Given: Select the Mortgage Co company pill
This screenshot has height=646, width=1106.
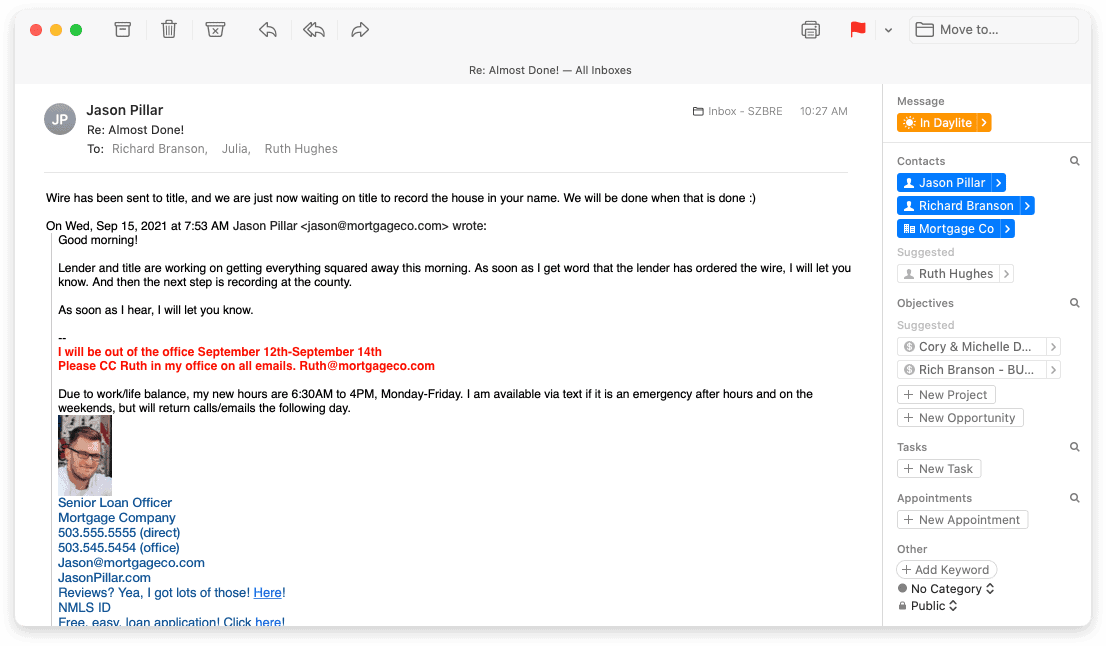Looking at the screenshot, I should [x=948, y=228].
